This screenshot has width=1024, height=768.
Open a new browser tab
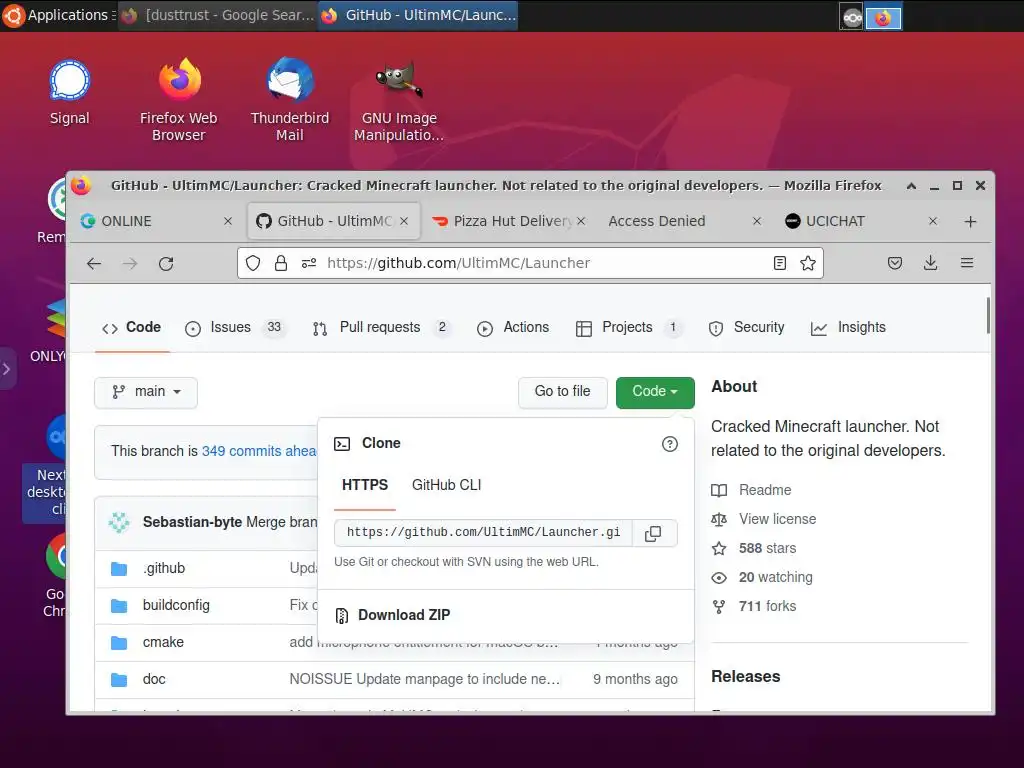pos(970,222)
